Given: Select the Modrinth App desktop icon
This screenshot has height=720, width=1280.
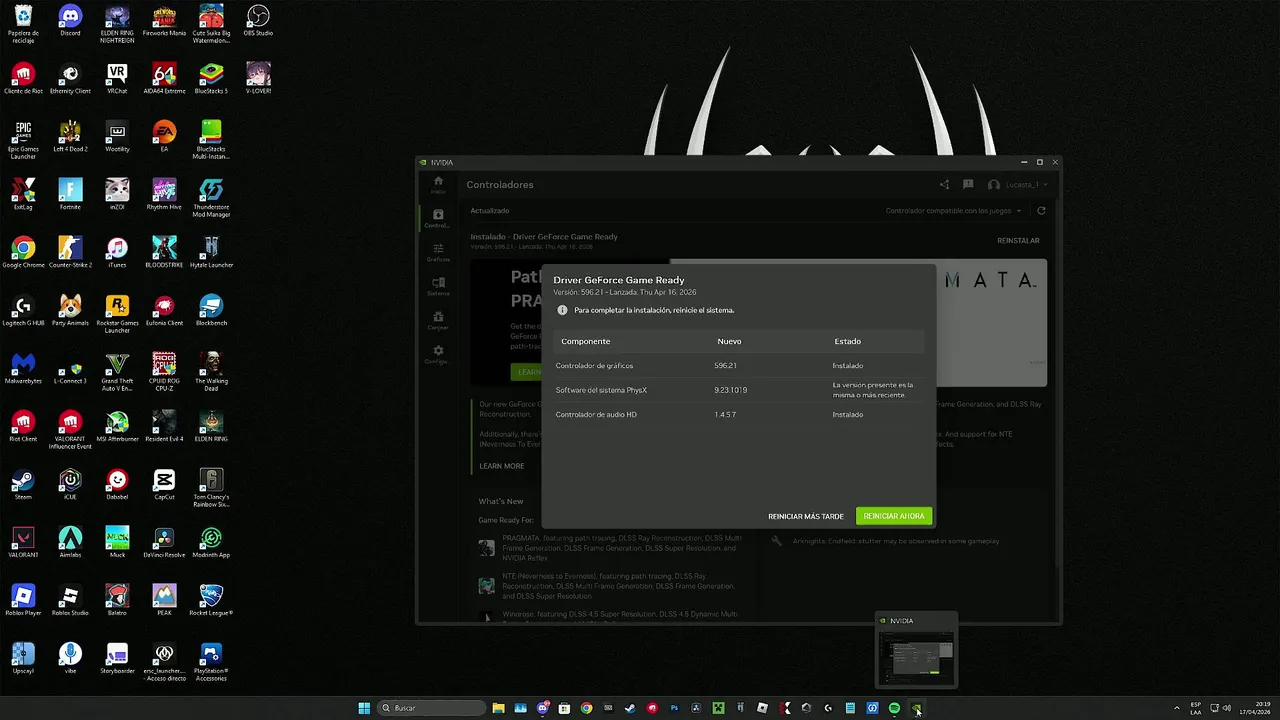Looking at the screenshot, I should [211, 543].
